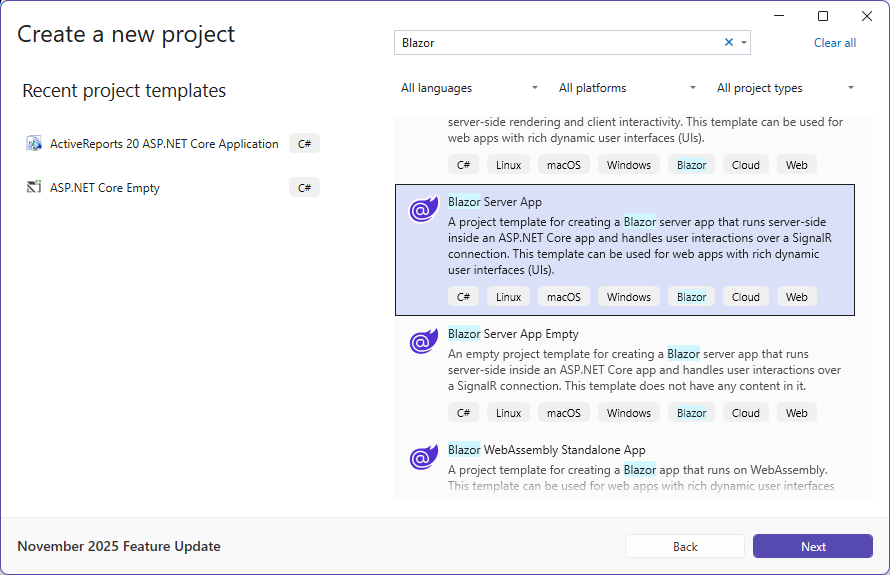
Task: Select ActiveReports 20 ASP.NET Core Application template
Action: [x=164, y=143]
